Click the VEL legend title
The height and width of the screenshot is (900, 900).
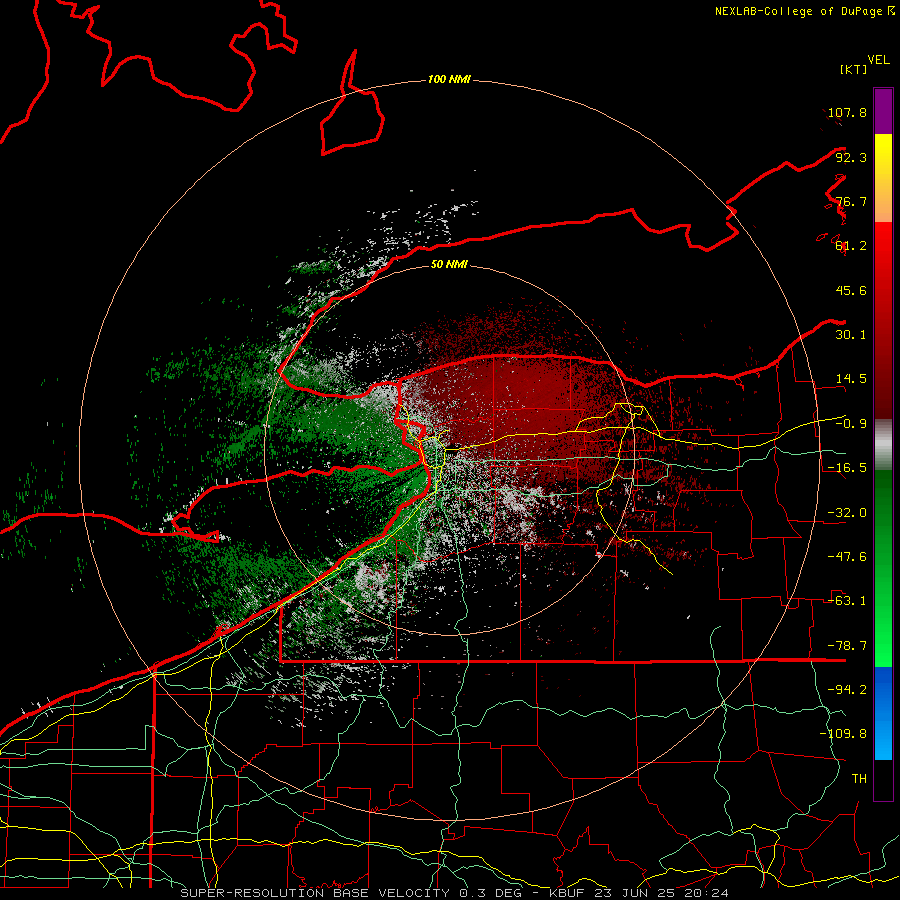(x=878, y=59)
